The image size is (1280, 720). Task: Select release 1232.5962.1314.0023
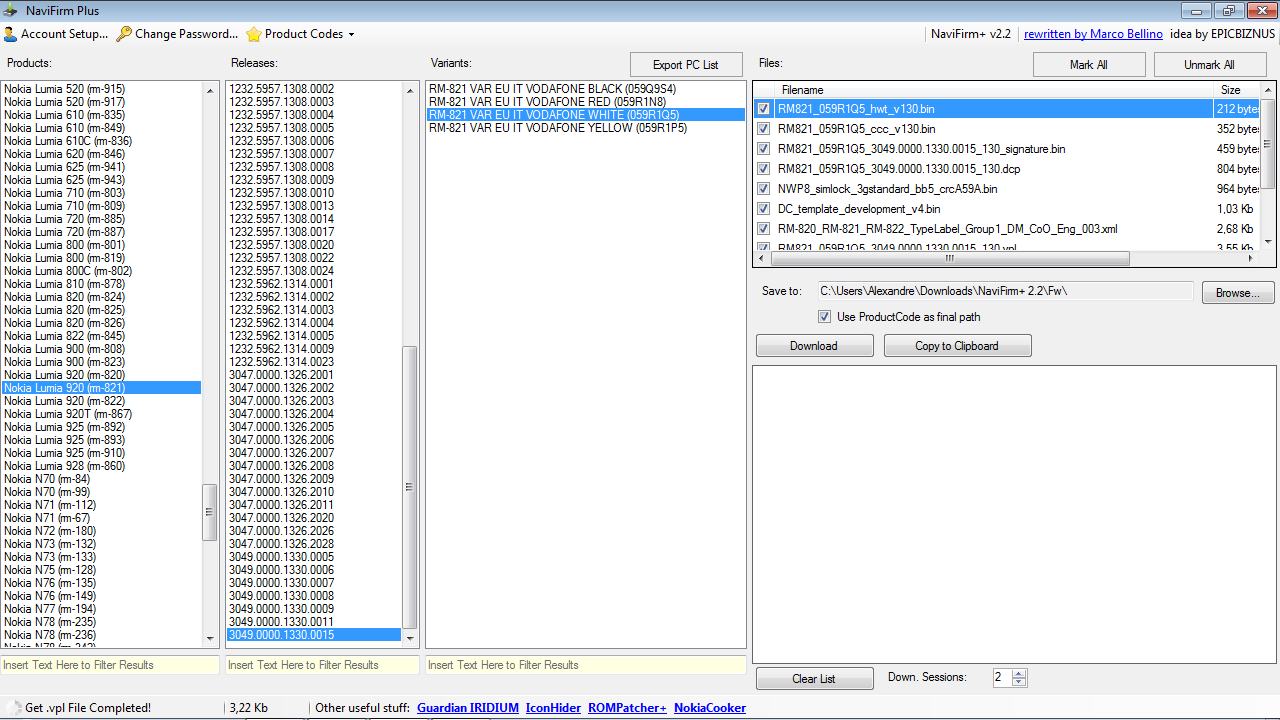coord(314,362)
